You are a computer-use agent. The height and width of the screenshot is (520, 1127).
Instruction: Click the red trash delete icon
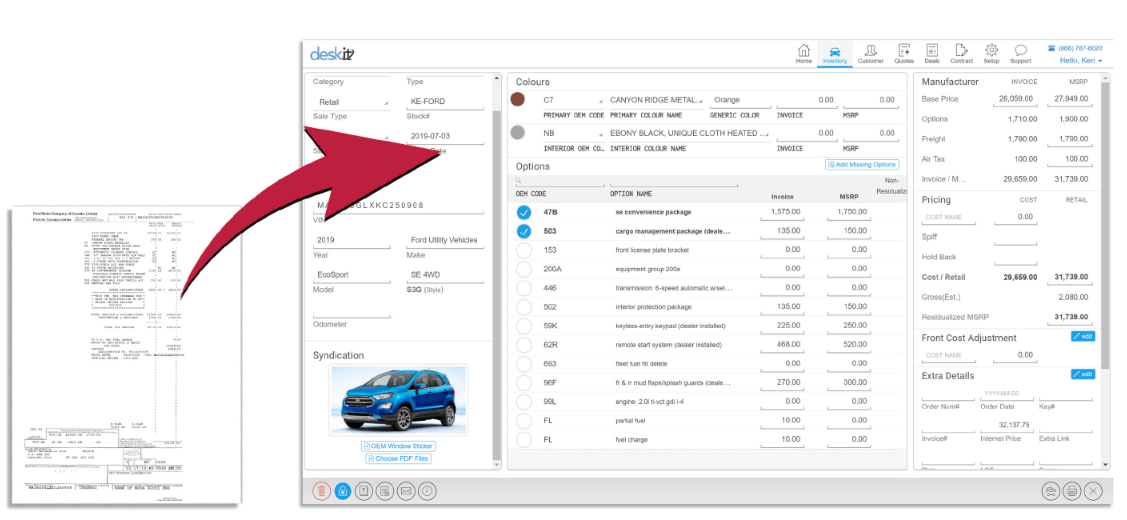click(x=321, y=491)
